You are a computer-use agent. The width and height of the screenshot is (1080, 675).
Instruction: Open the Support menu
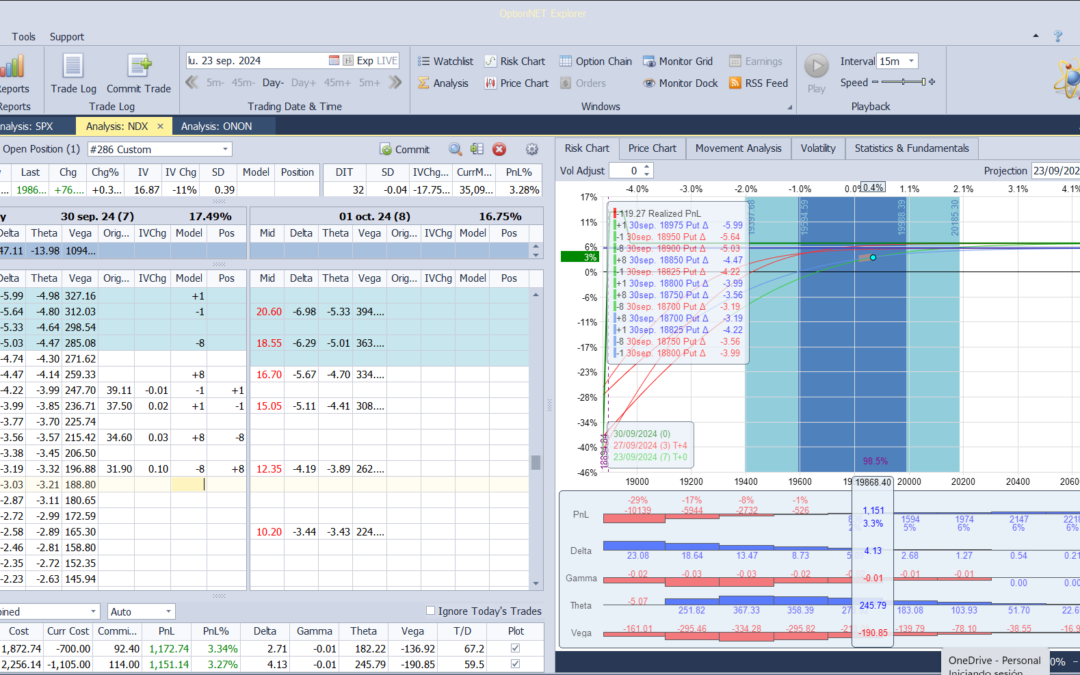(x=67, y=37)
